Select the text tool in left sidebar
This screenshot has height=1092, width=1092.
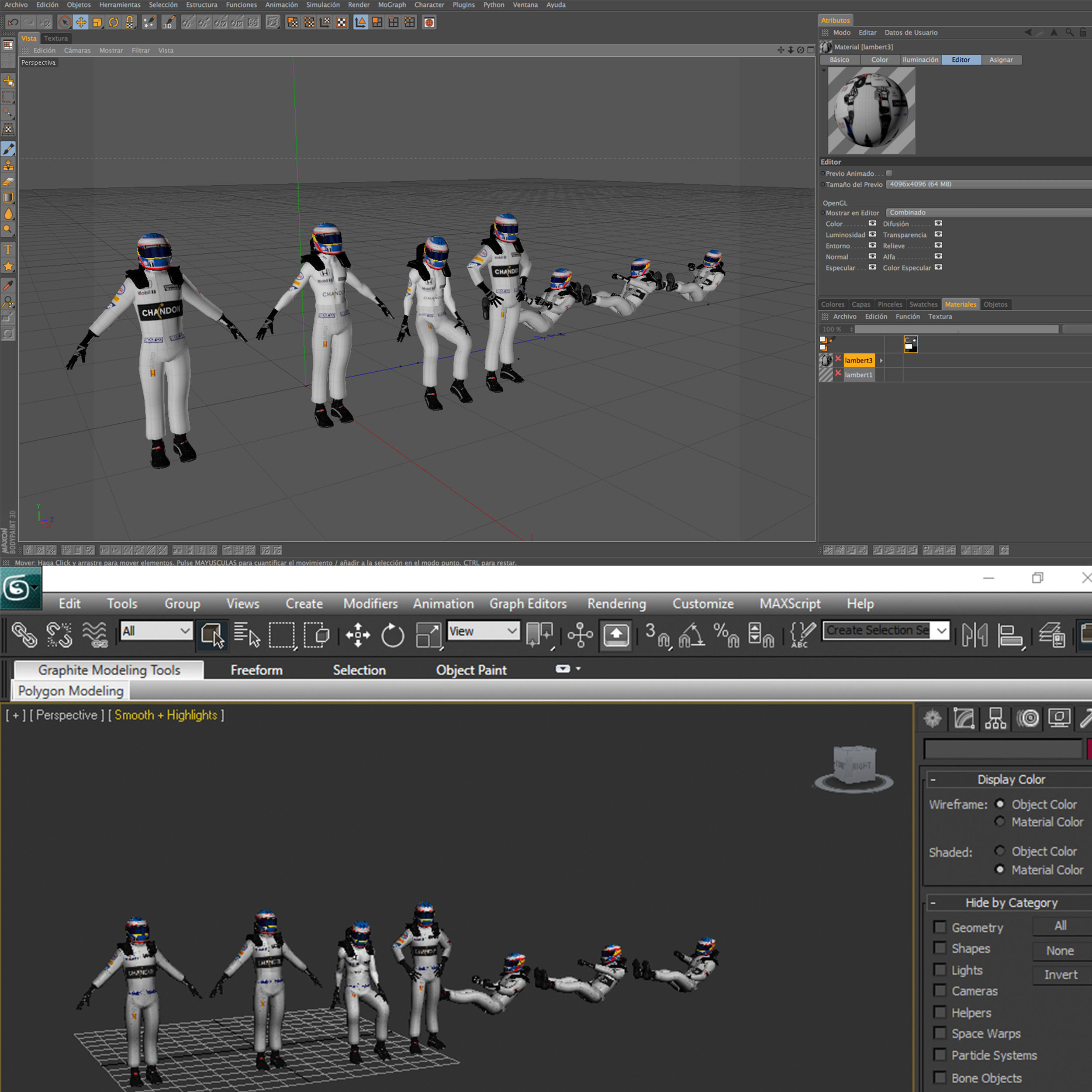(8, 249)
